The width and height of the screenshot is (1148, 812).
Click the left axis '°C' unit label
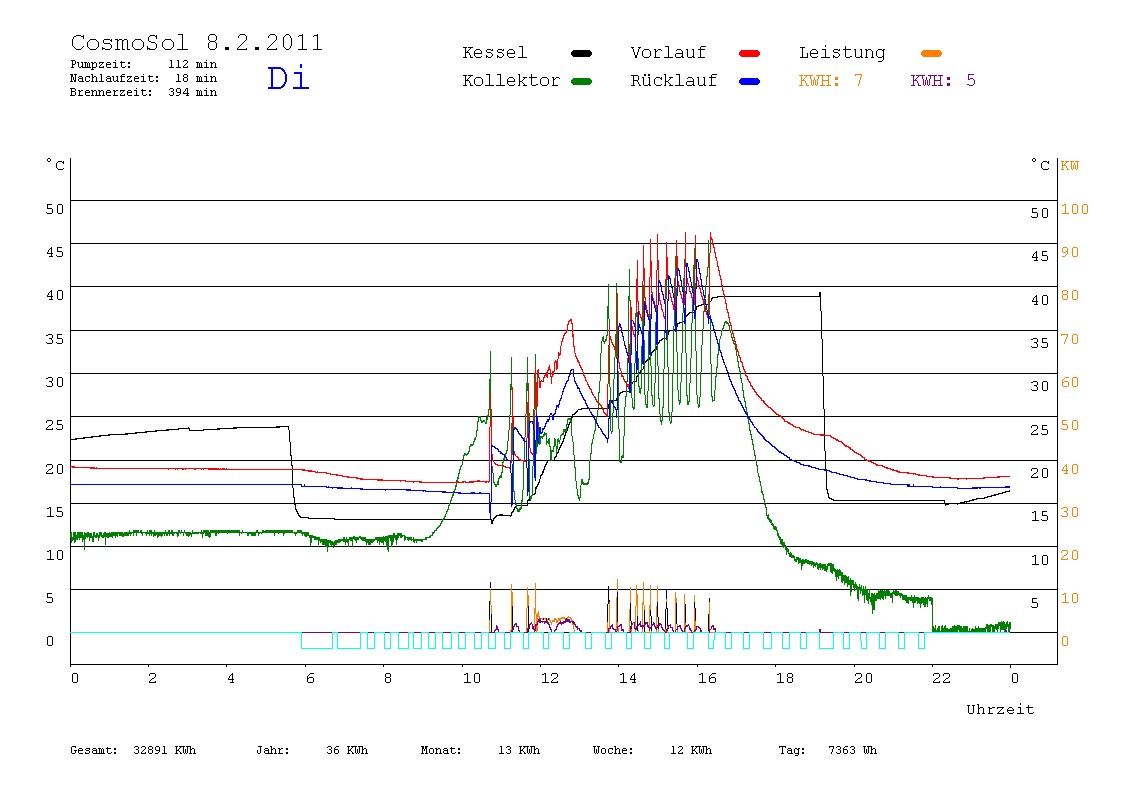coord(56,165)
